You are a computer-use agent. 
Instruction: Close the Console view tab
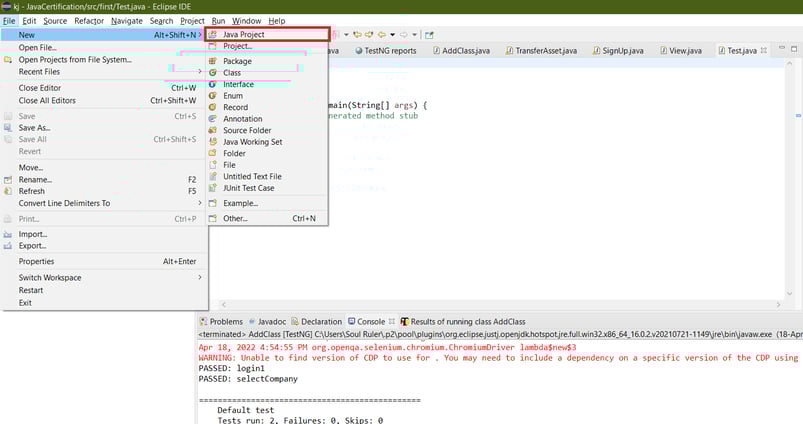tap(392, 322)
